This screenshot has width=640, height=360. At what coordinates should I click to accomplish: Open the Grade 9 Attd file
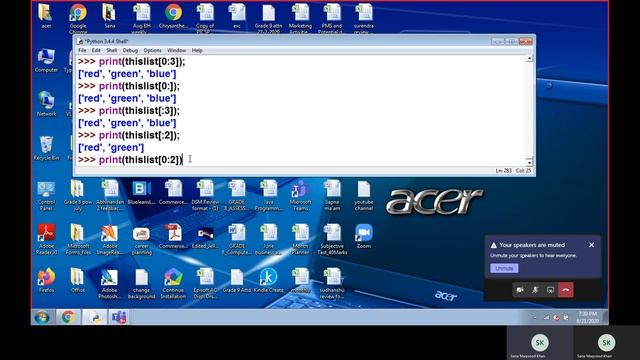point(237,280)
